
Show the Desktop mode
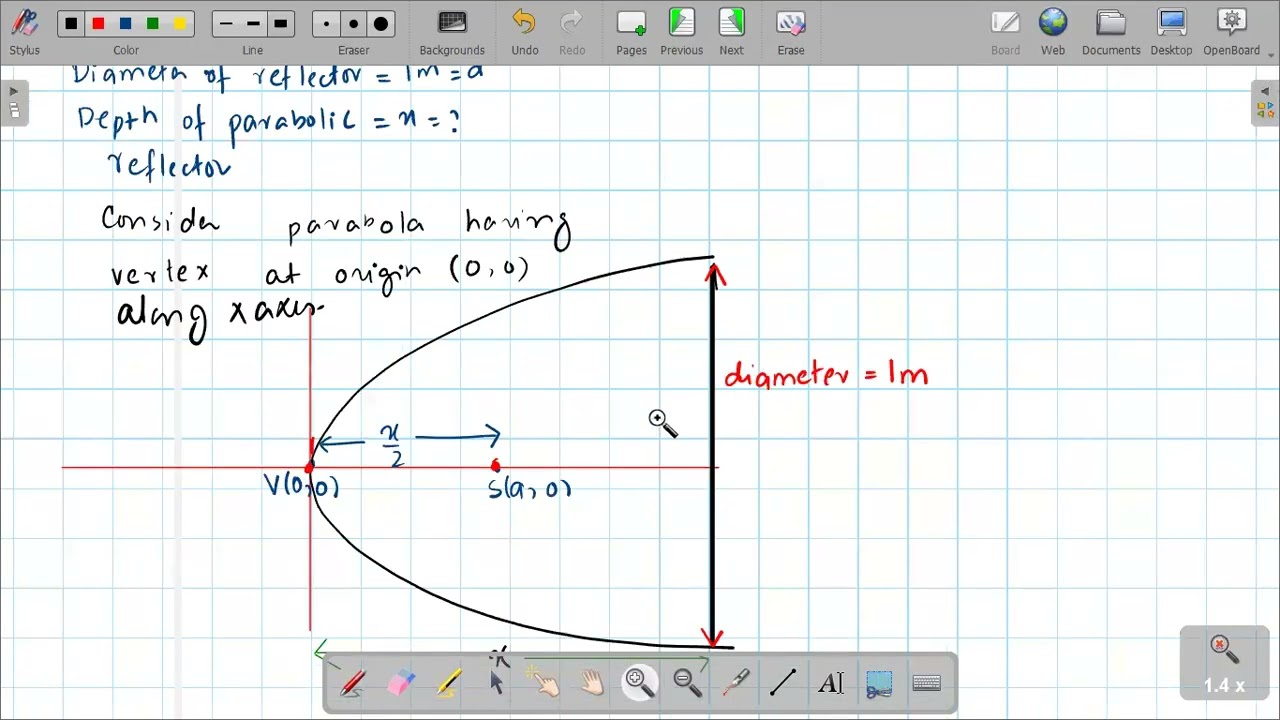[1171, 32]
